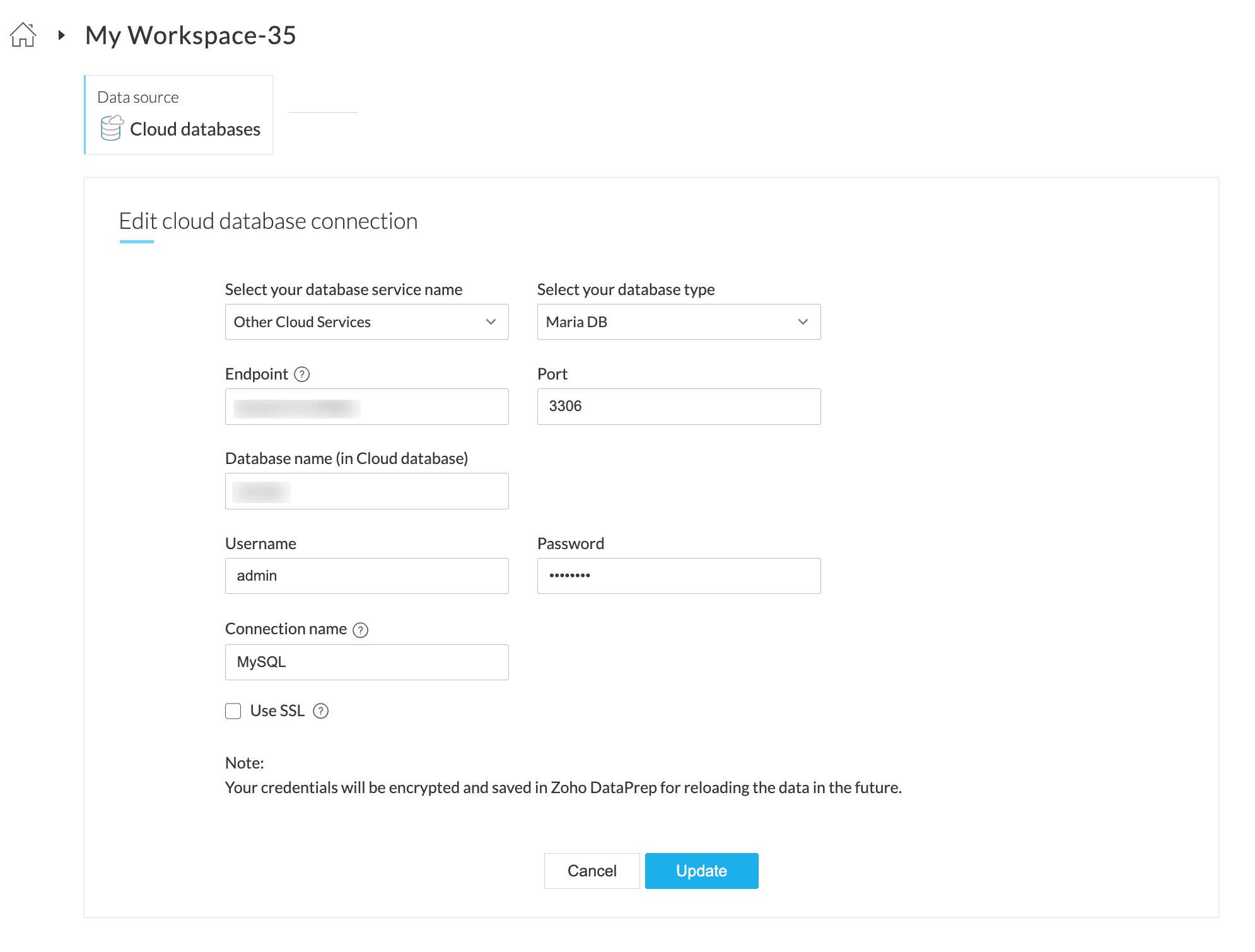This screenshot has height=952, width=1255.
Task: Click the home icon in breadcrumb
Action: 23,35
